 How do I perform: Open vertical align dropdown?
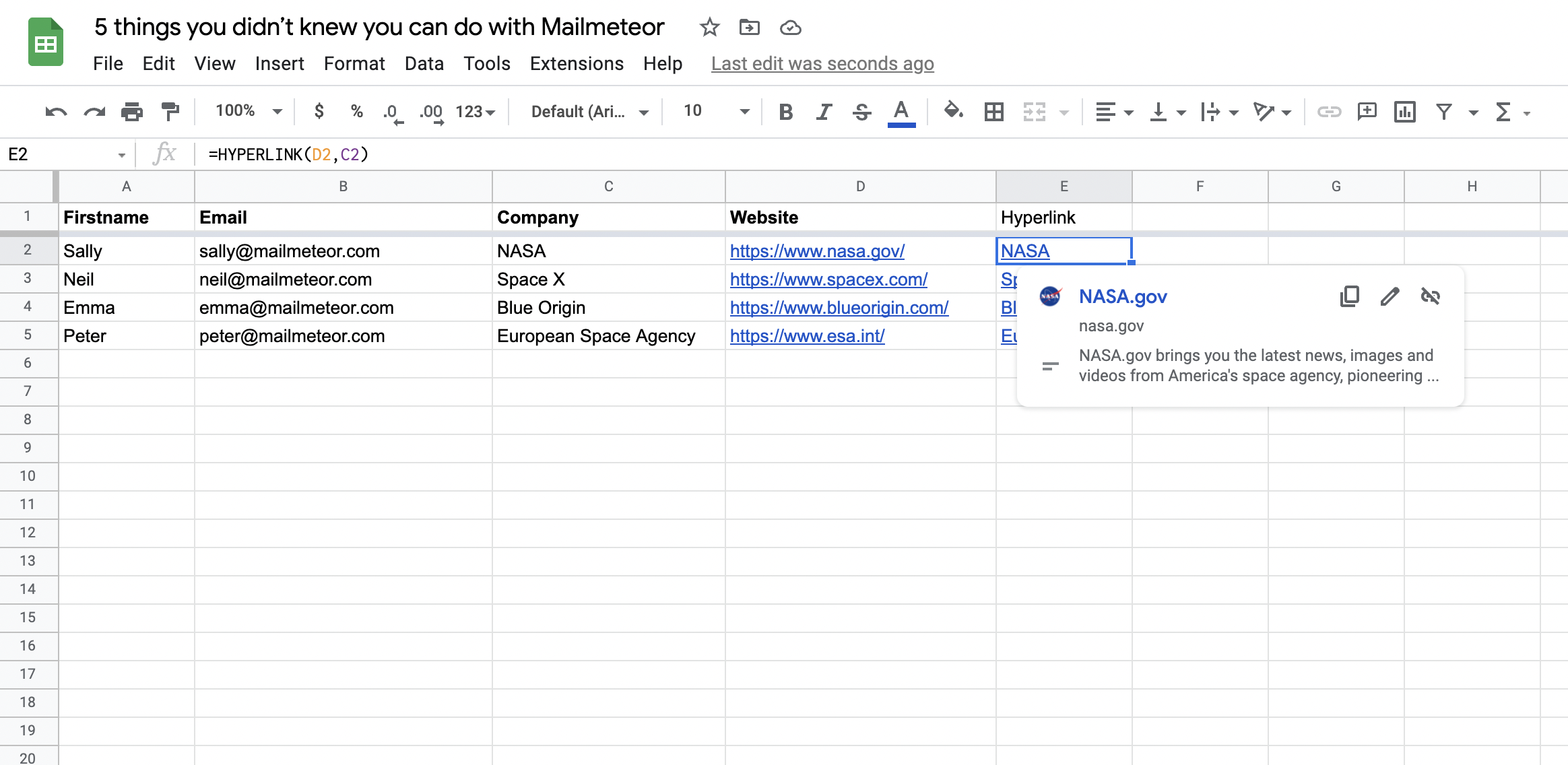pos(1167,112)
